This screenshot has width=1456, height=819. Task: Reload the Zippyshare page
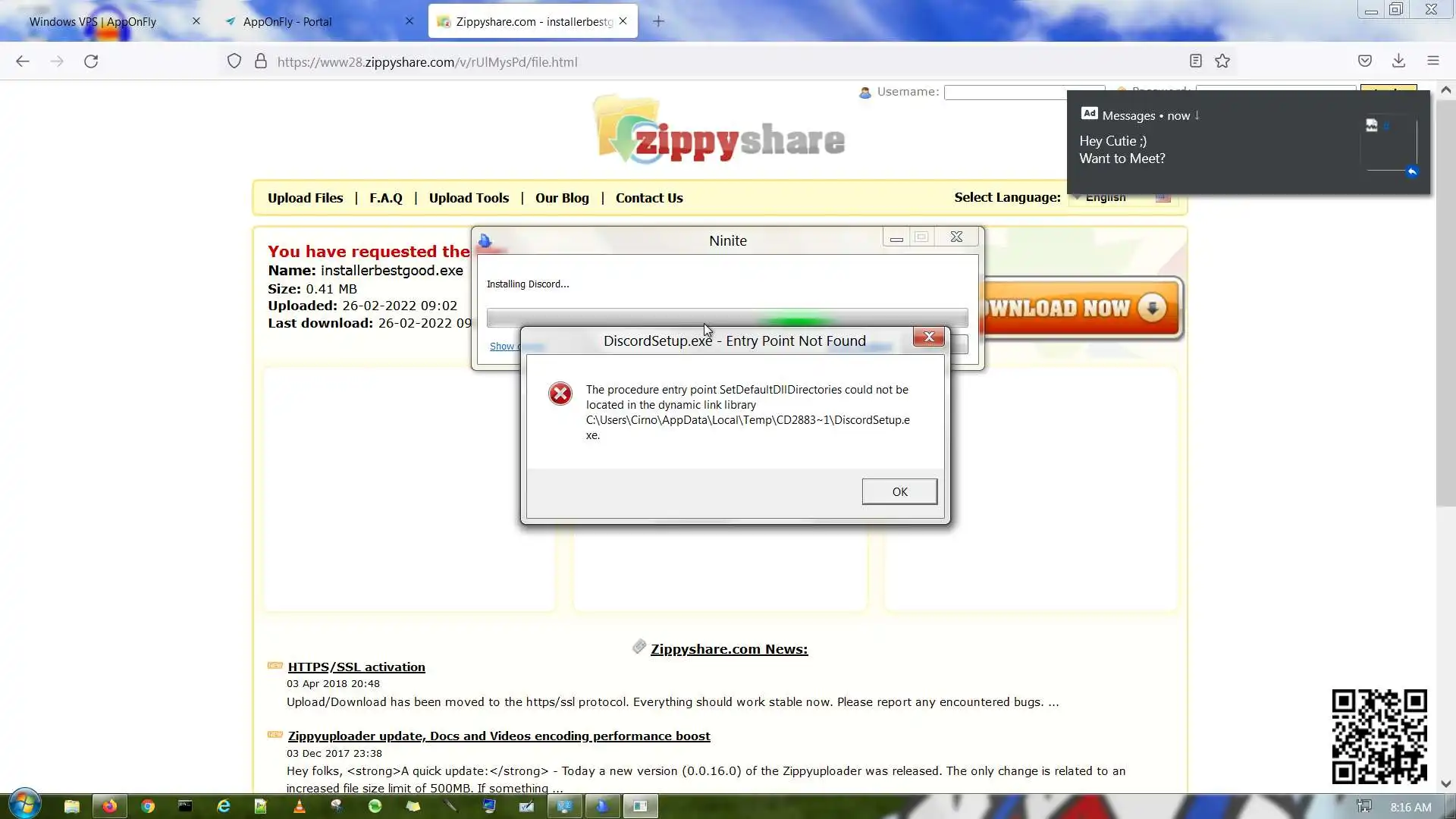tap(91, 61)
